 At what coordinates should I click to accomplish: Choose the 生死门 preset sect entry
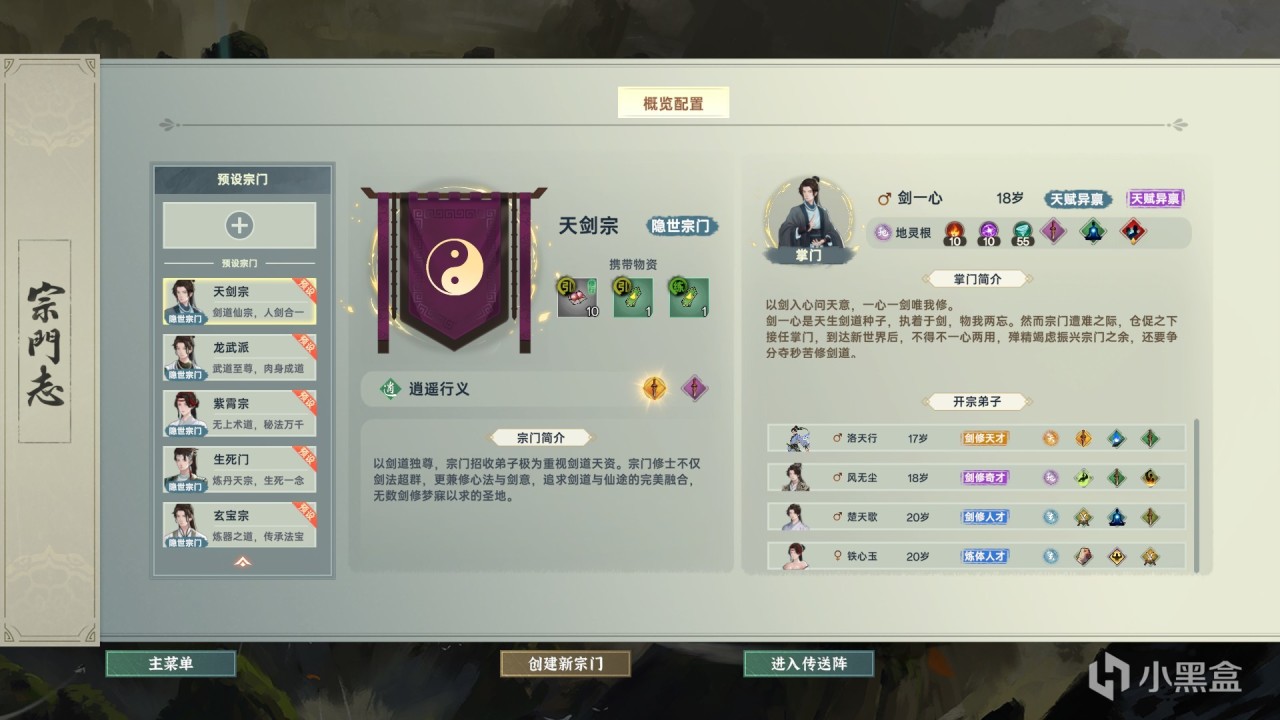click(x=239, y=469)
